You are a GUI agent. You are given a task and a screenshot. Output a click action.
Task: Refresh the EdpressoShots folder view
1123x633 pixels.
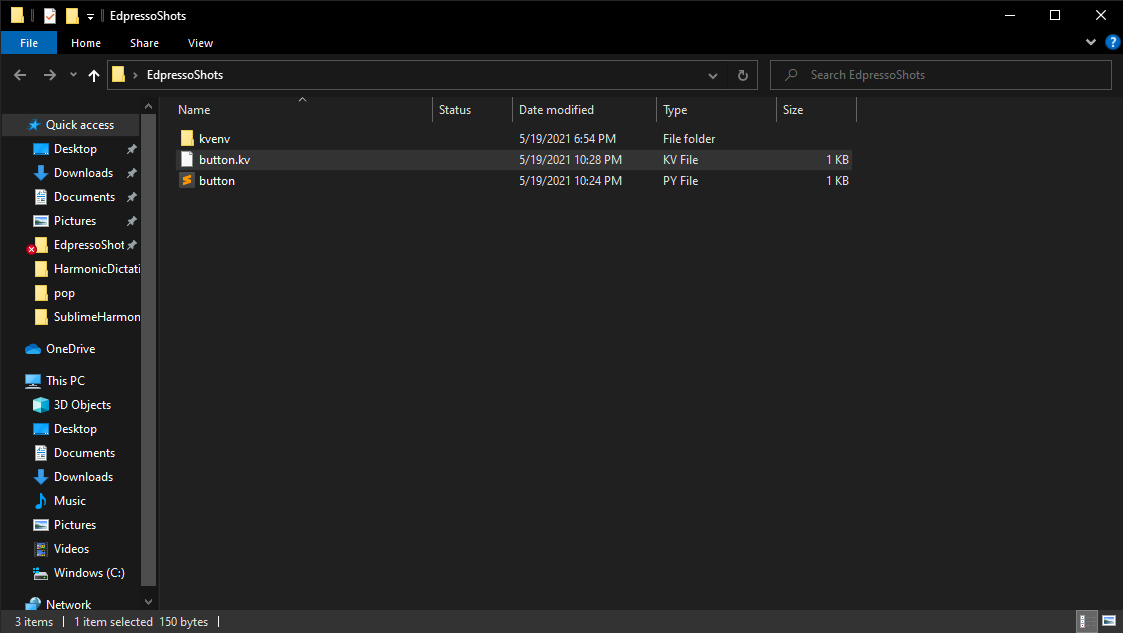pyautogui.click(x=742, y=75)
